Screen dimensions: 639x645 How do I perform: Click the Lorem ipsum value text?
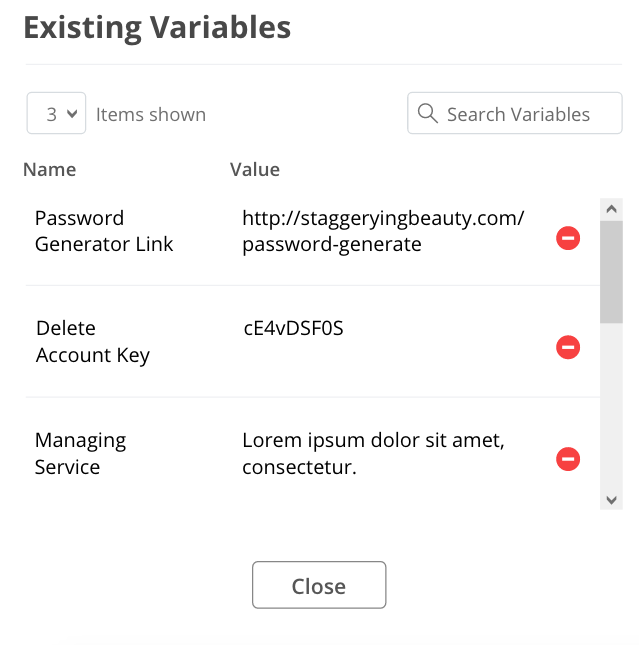pos(373,453)
